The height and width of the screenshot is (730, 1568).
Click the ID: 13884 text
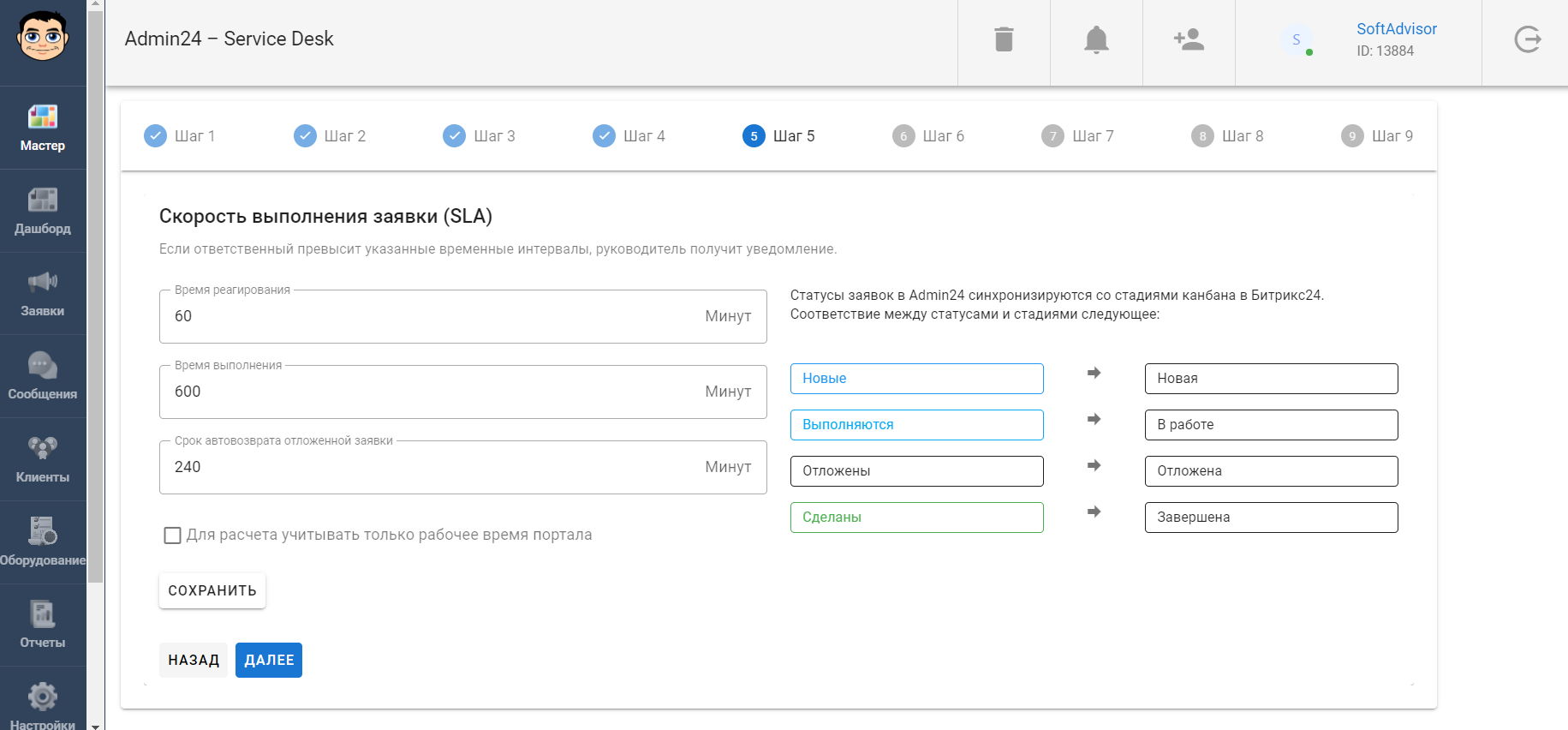click(x=1385, y=51)
